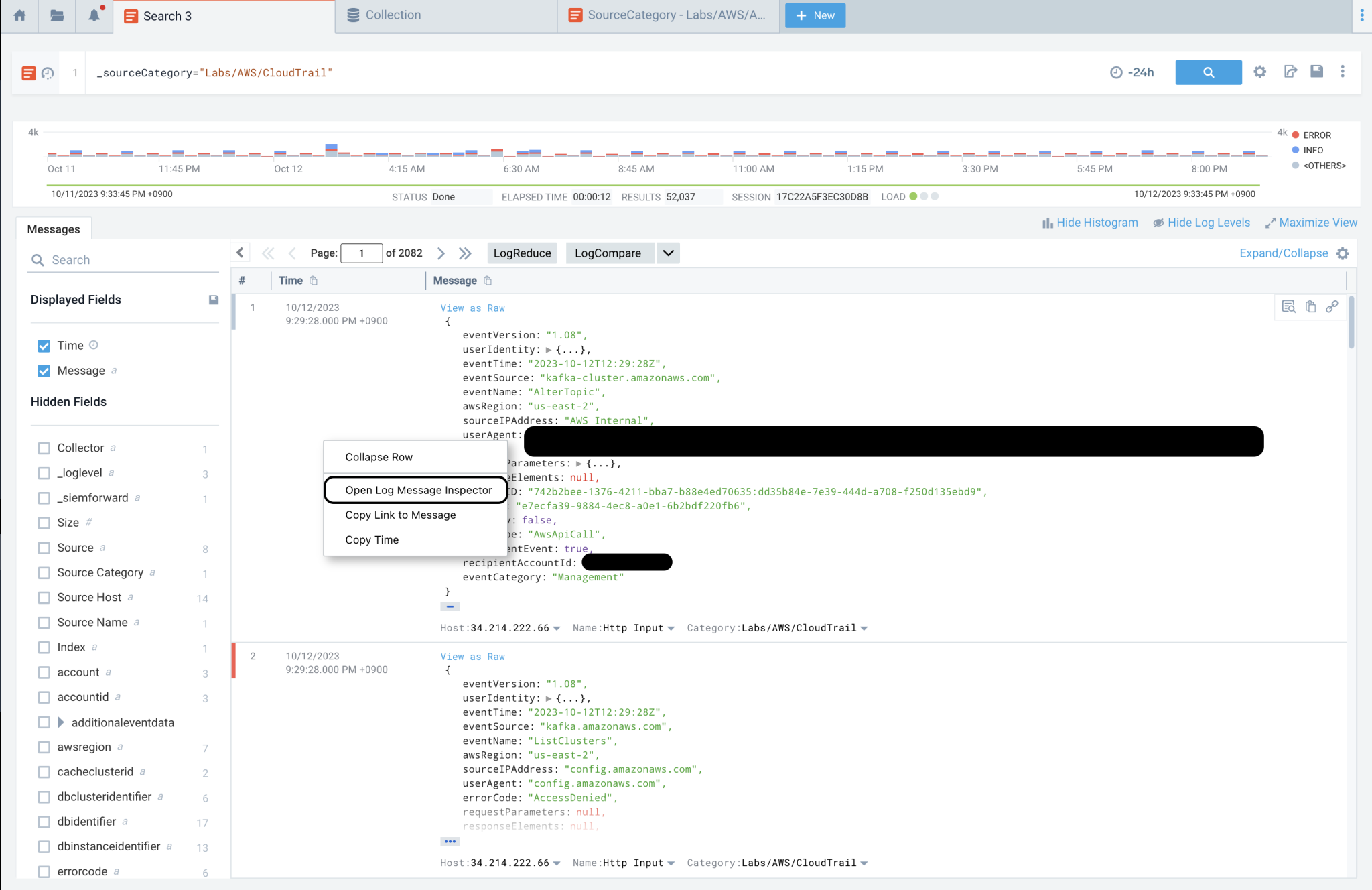Click inside the Page number input field

click(362, 253)
